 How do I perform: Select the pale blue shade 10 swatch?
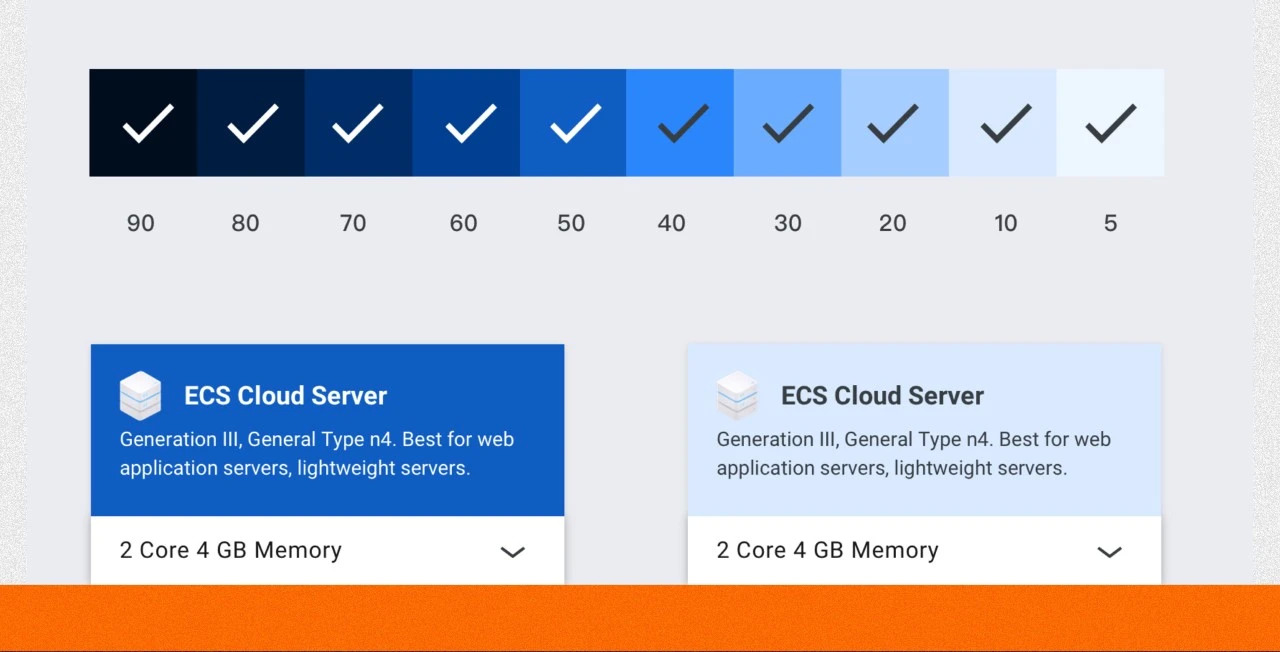[x=1003, y=123]
